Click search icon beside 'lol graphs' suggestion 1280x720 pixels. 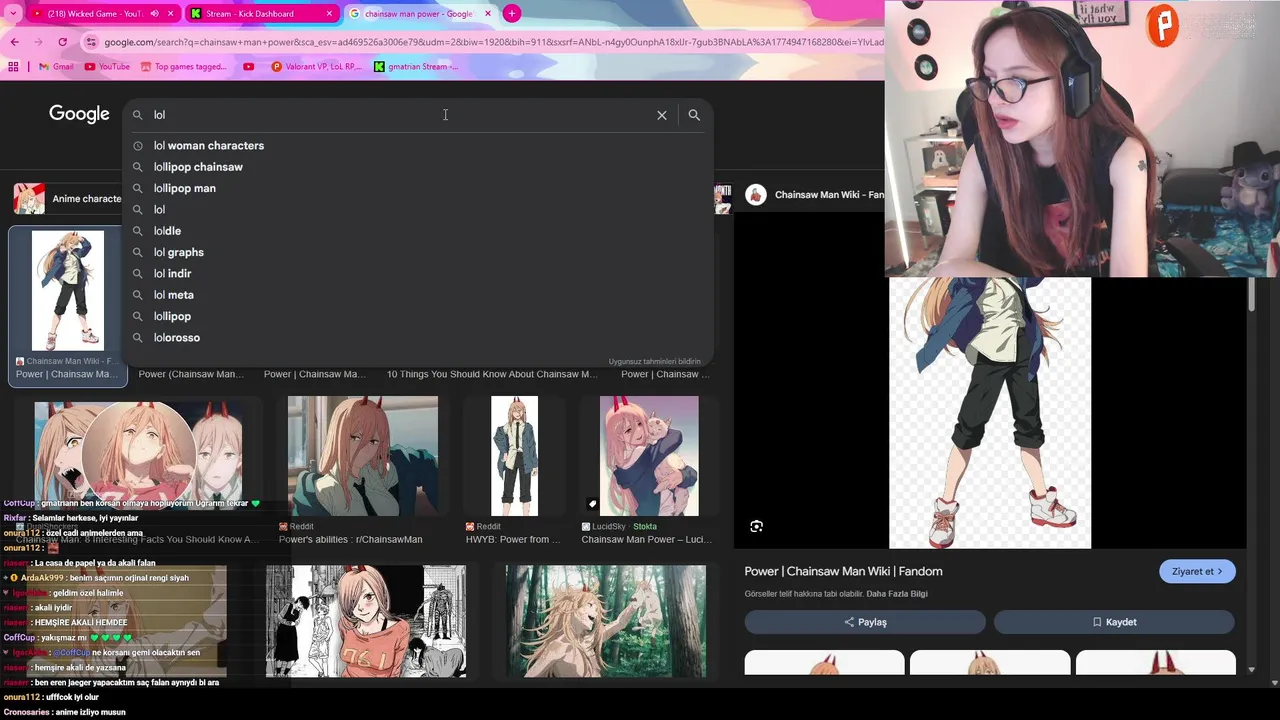click(x=138, y=252)
